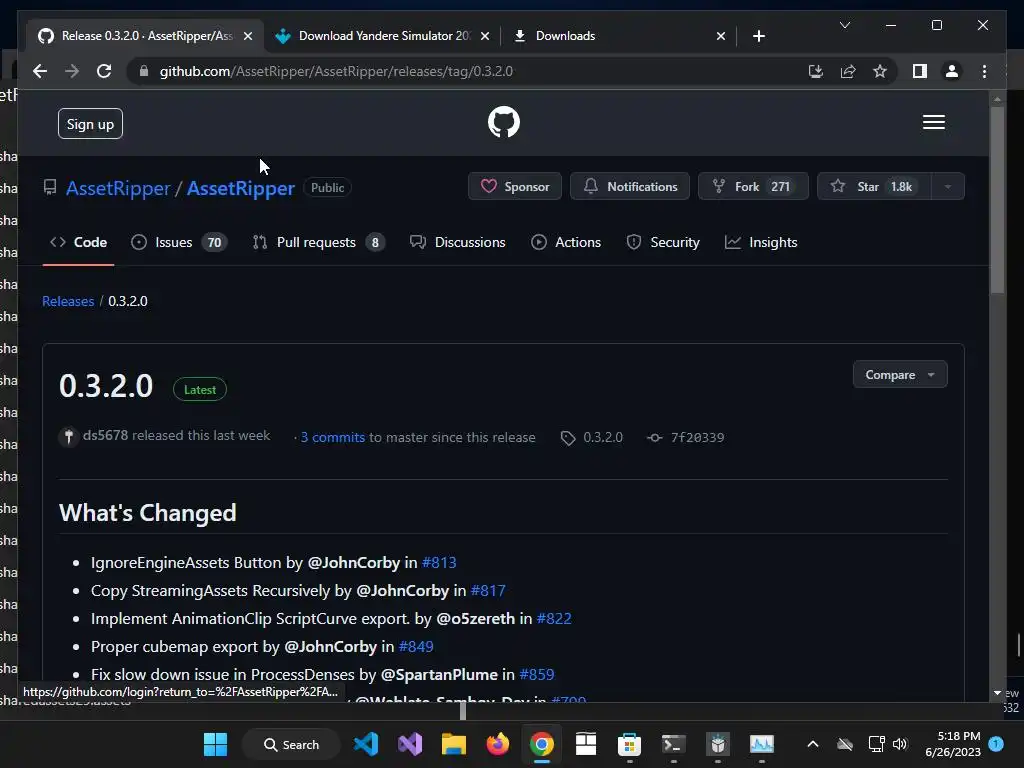Image resolution: width=1024 pixels, height=768 pixels.
Task: Open pull request #822
Action: tap(554, 618)
